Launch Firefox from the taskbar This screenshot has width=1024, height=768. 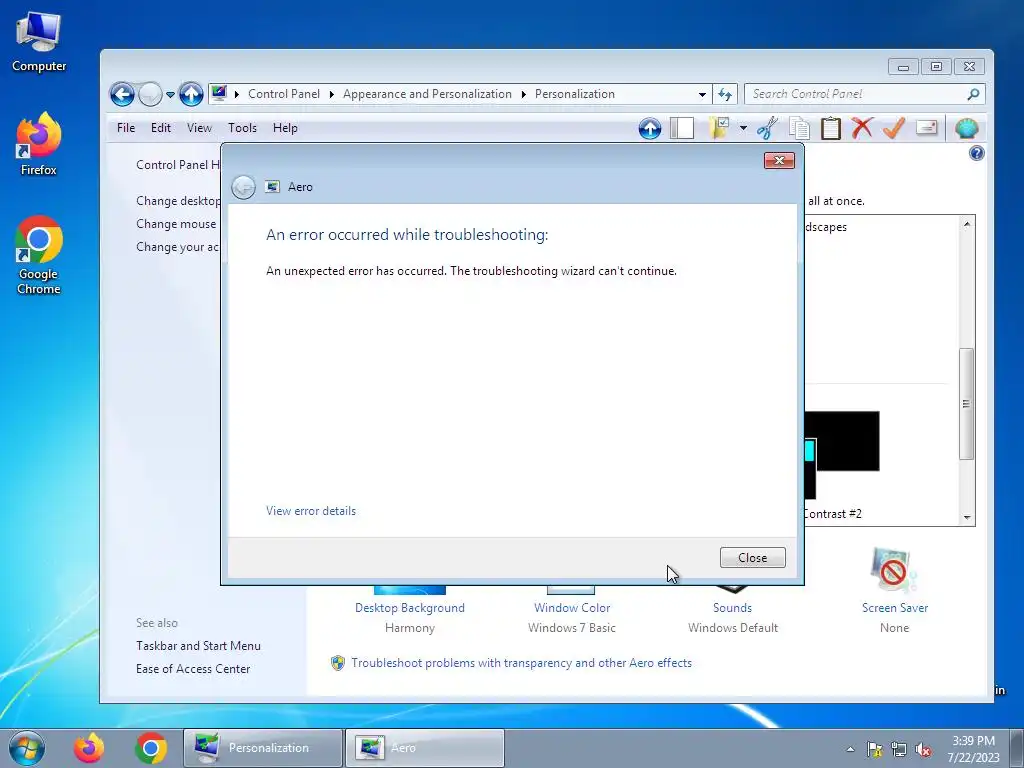point(89,748)
